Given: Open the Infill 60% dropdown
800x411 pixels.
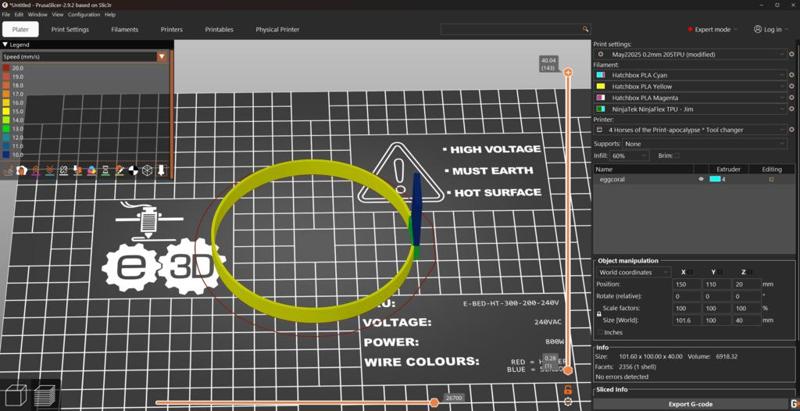Looking at the screenshot, I should pyautogui.click(x=629, y=156).
